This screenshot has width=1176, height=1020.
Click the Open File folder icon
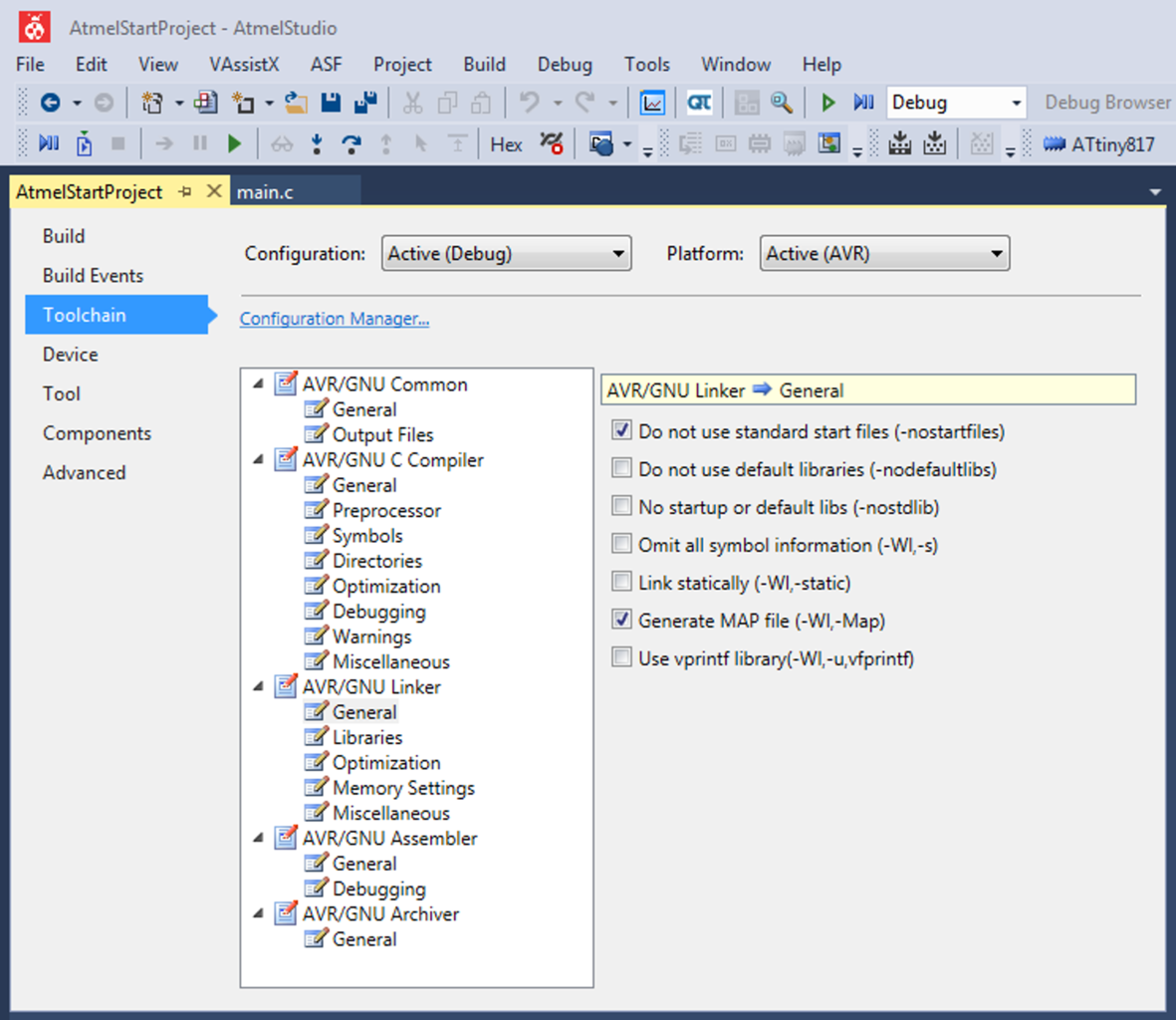pyautogui.click(x=297, y=103)
